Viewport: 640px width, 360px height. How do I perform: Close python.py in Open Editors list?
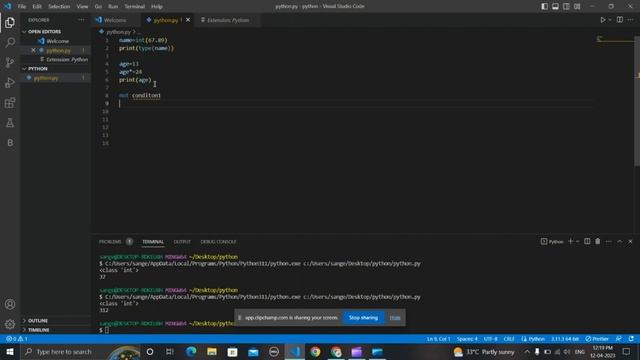pos(33,50)
